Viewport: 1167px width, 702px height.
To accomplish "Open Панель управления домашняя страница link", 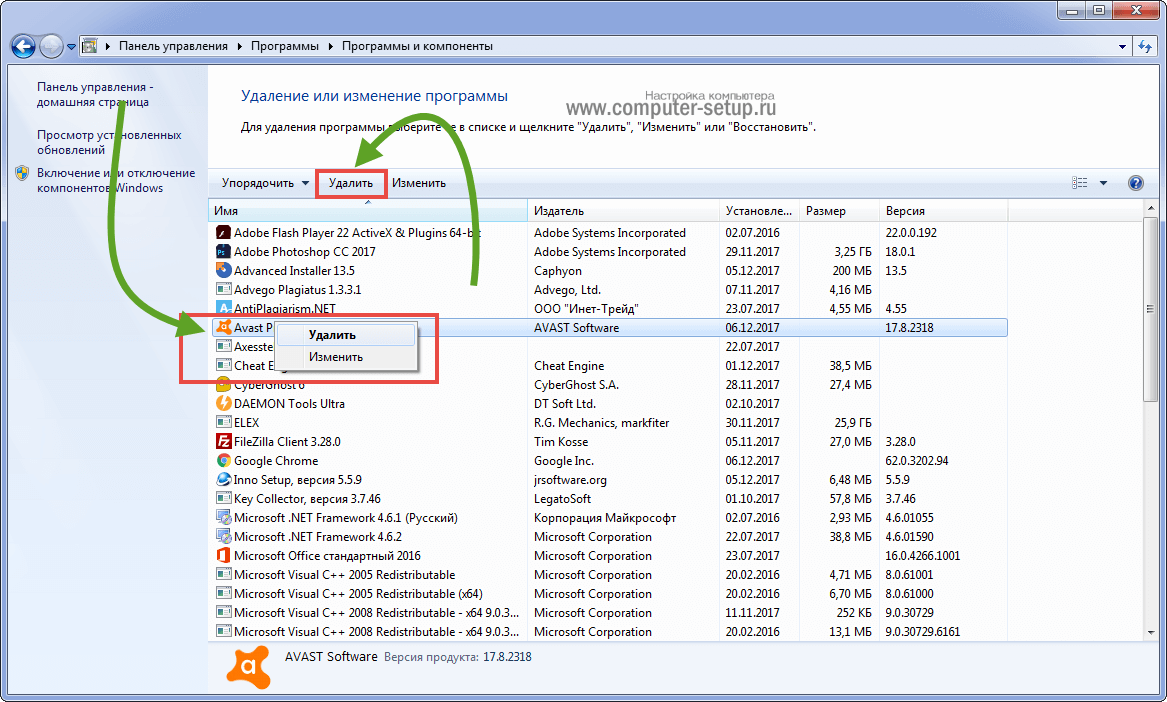I will (x=95, y=94).
